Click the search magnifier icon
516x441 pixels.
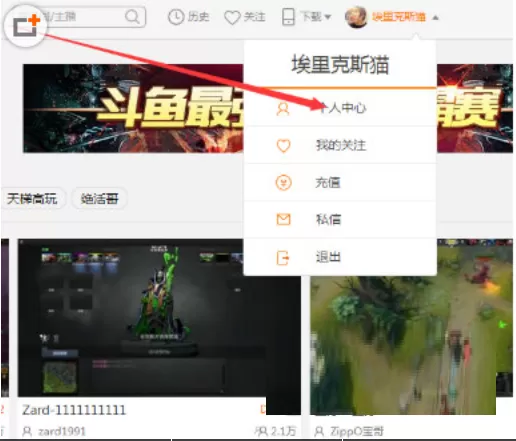click(132, 16)
